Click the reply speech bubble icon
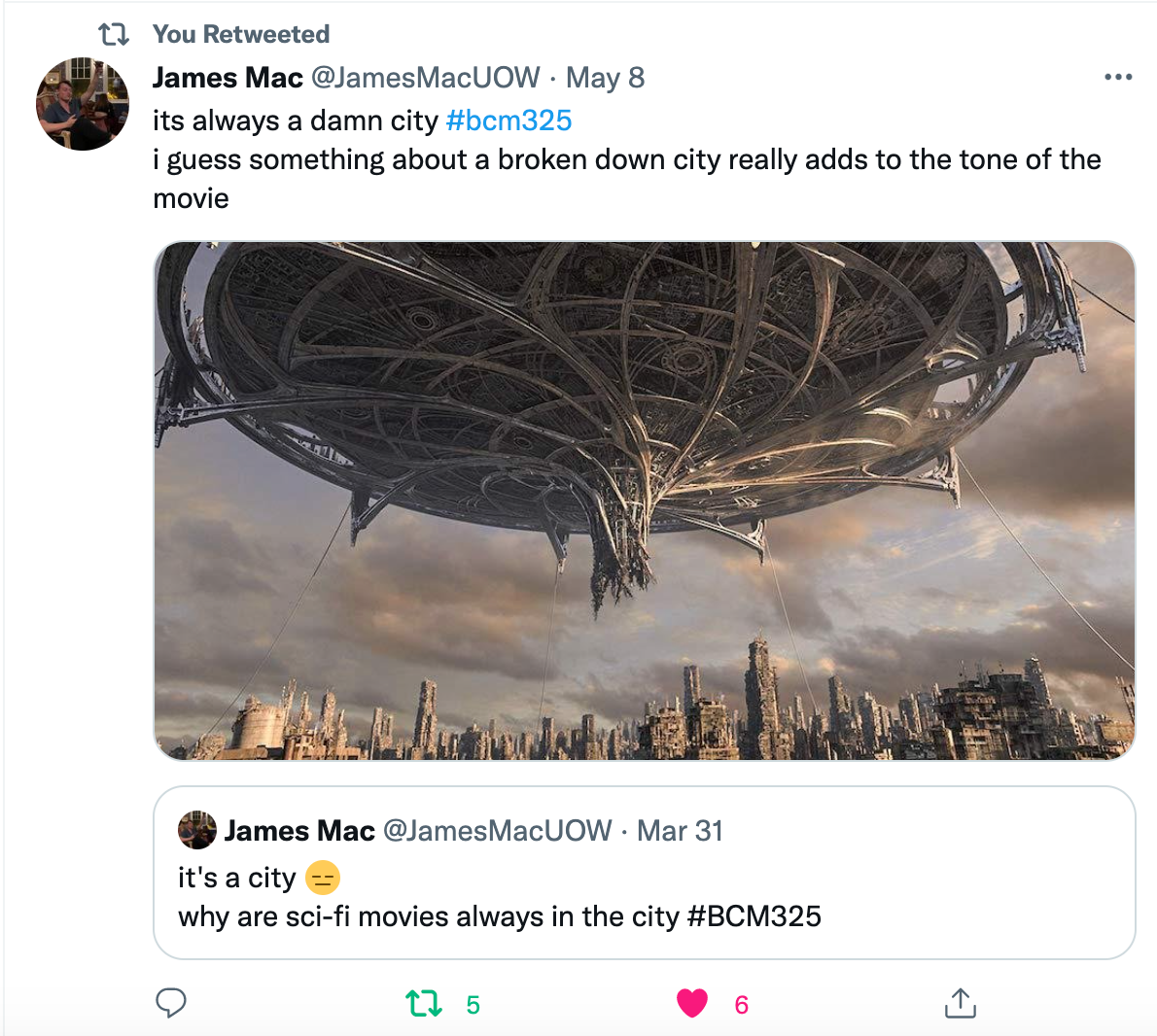Image resolution: width=1157 pixels, height=1036 pixels. coord(171,1003)
